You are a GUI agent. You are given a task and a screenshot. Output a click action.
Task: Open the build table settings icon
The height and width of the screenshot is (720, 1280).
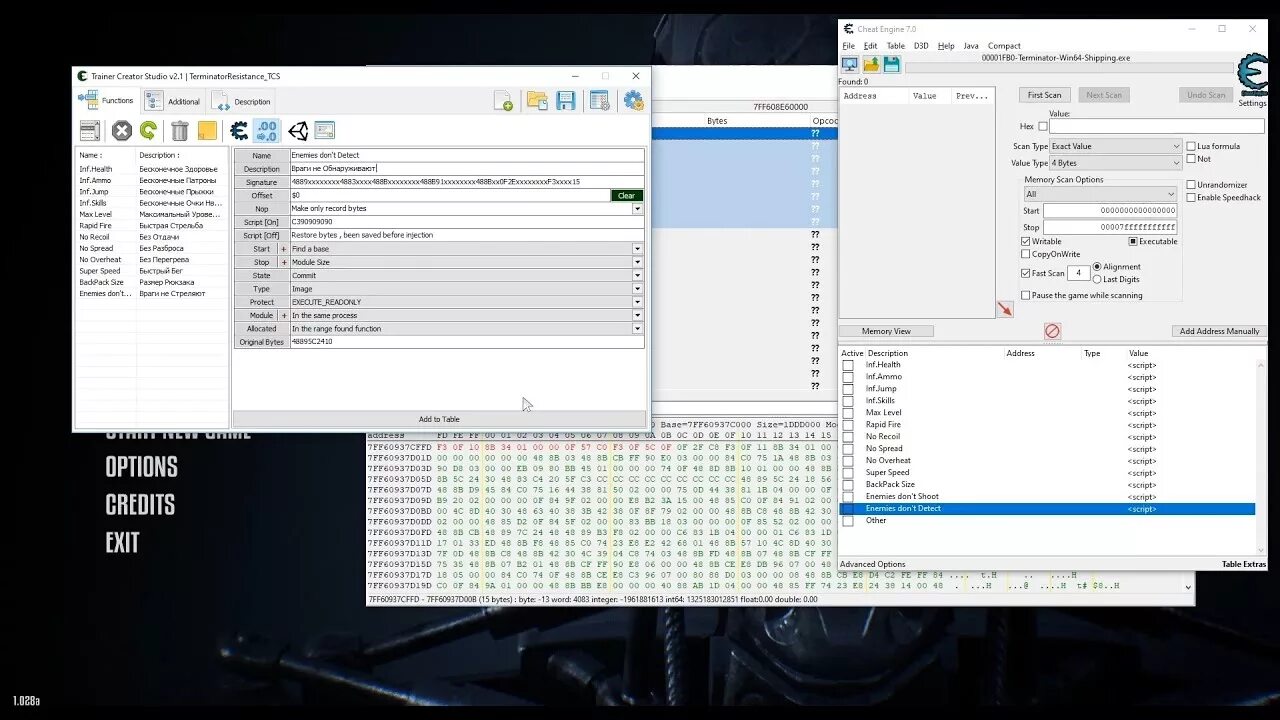(599, 101)
